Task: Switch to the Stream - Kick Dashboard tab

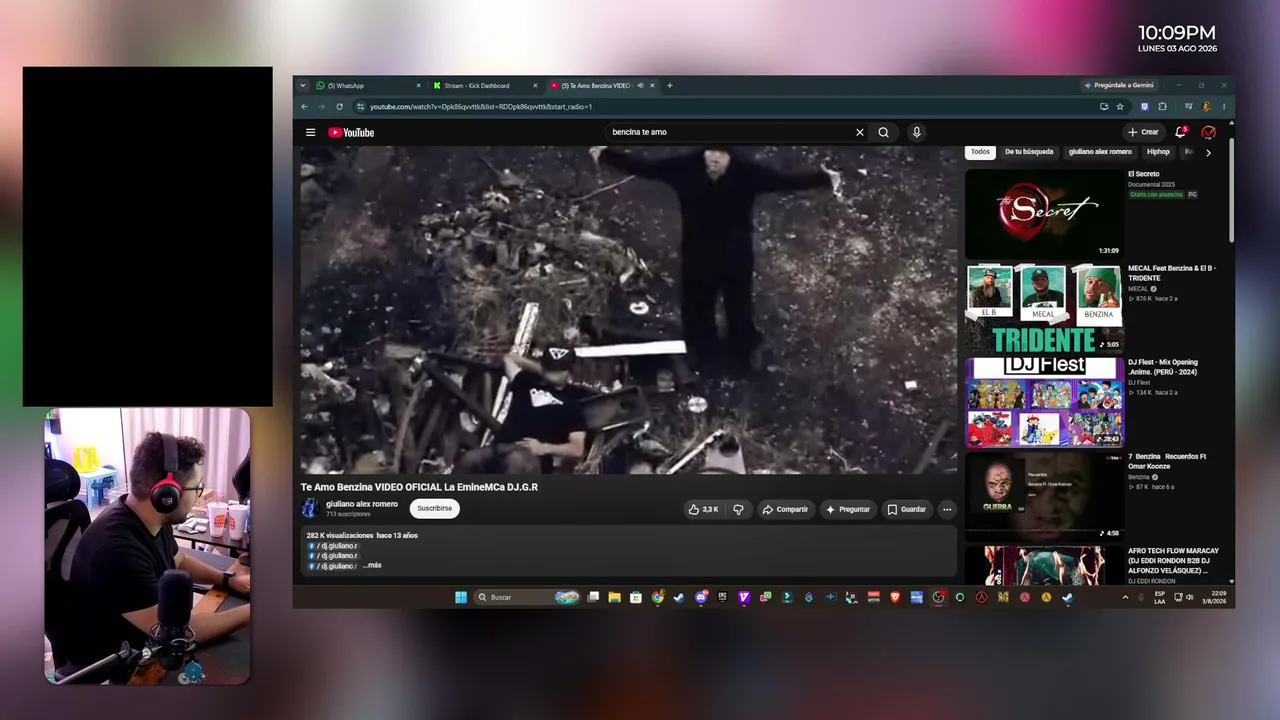Action: (484, 86)
